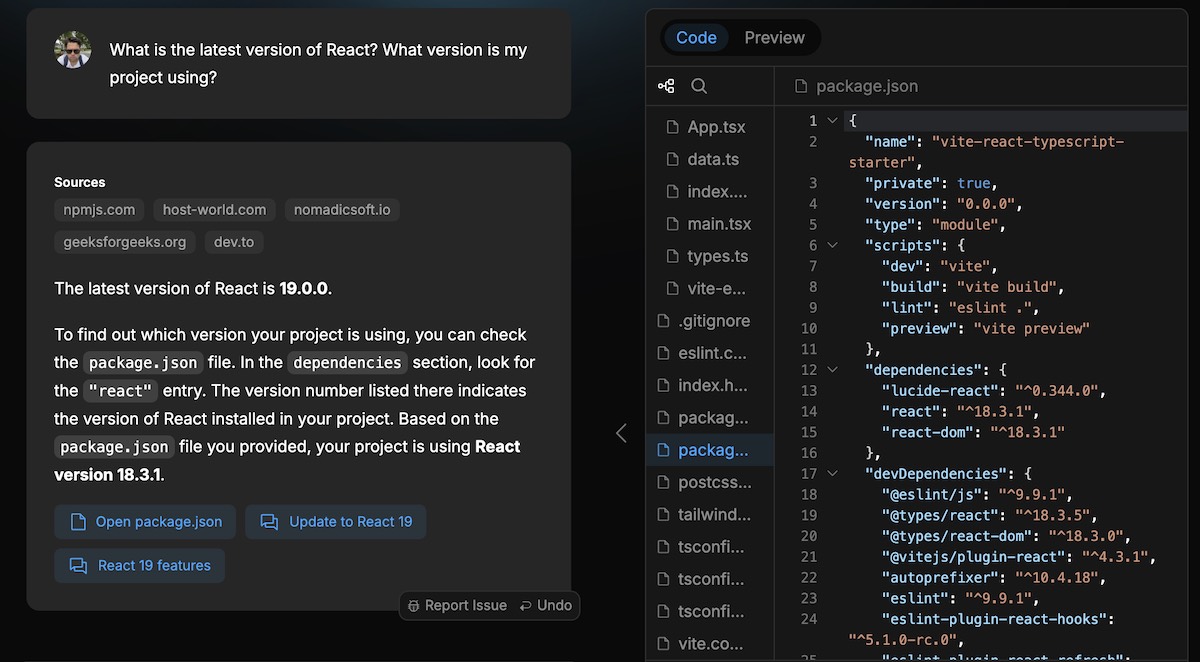Viewport: 1200px width, 662px height.
Task: Fold the devDependencies block at line 17
Action: (832, 474)
